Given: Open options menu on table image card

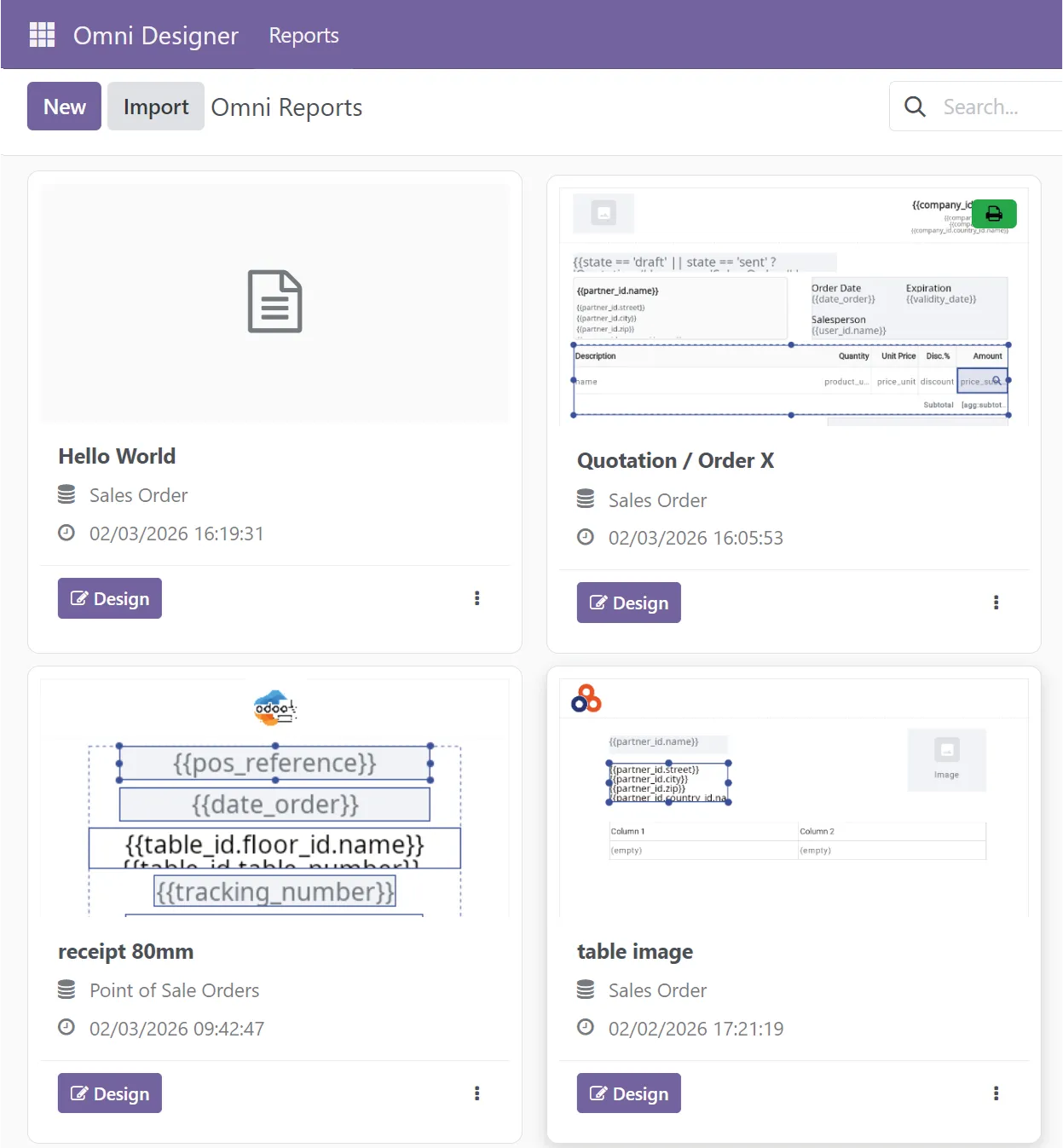Looking at the screenshot, I should pyautogui.click(x=996, y=1093).
